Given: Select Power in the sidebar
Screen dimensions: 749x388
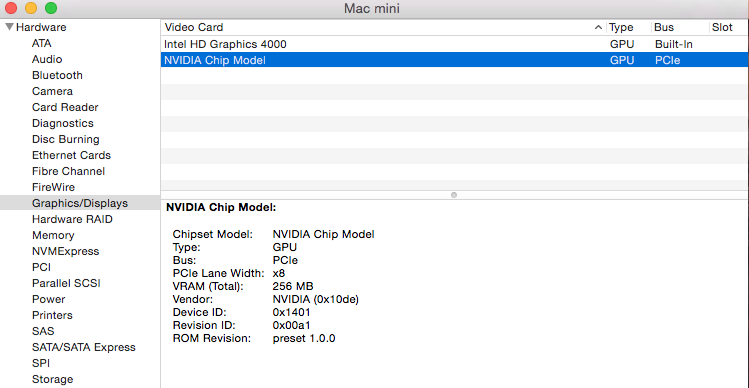Looking at the screenshot, I should pyautogui.click(x=48, y=299).
